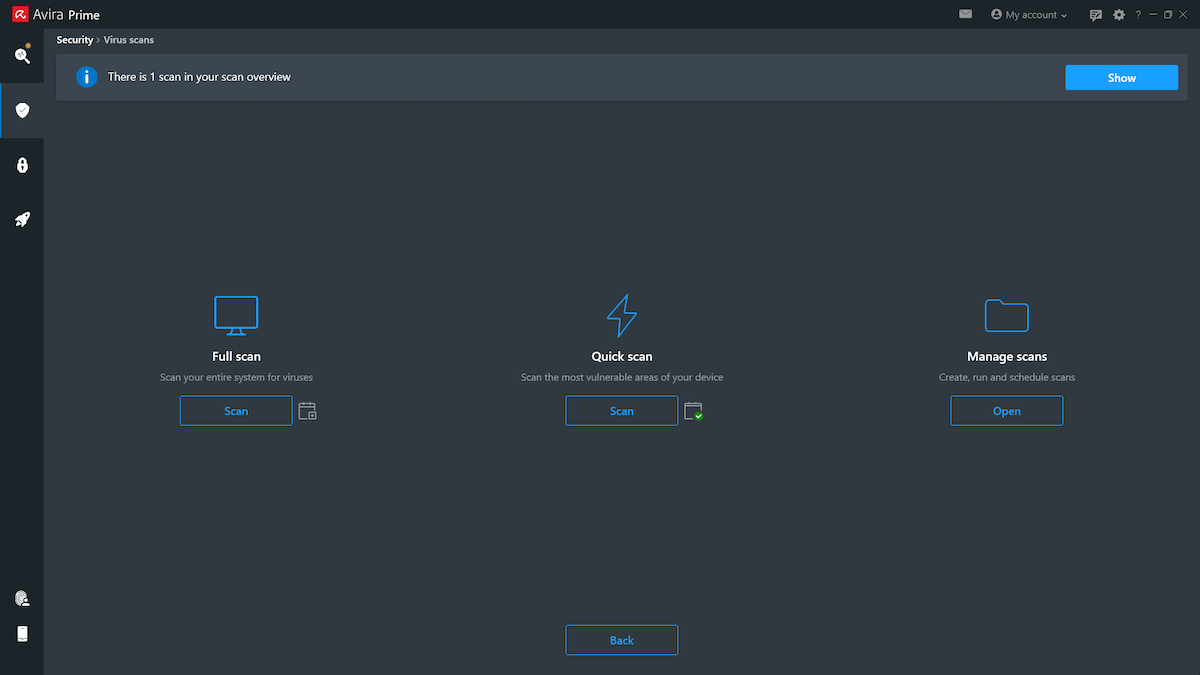Show the scan overview

click(x=1121, y=77)
